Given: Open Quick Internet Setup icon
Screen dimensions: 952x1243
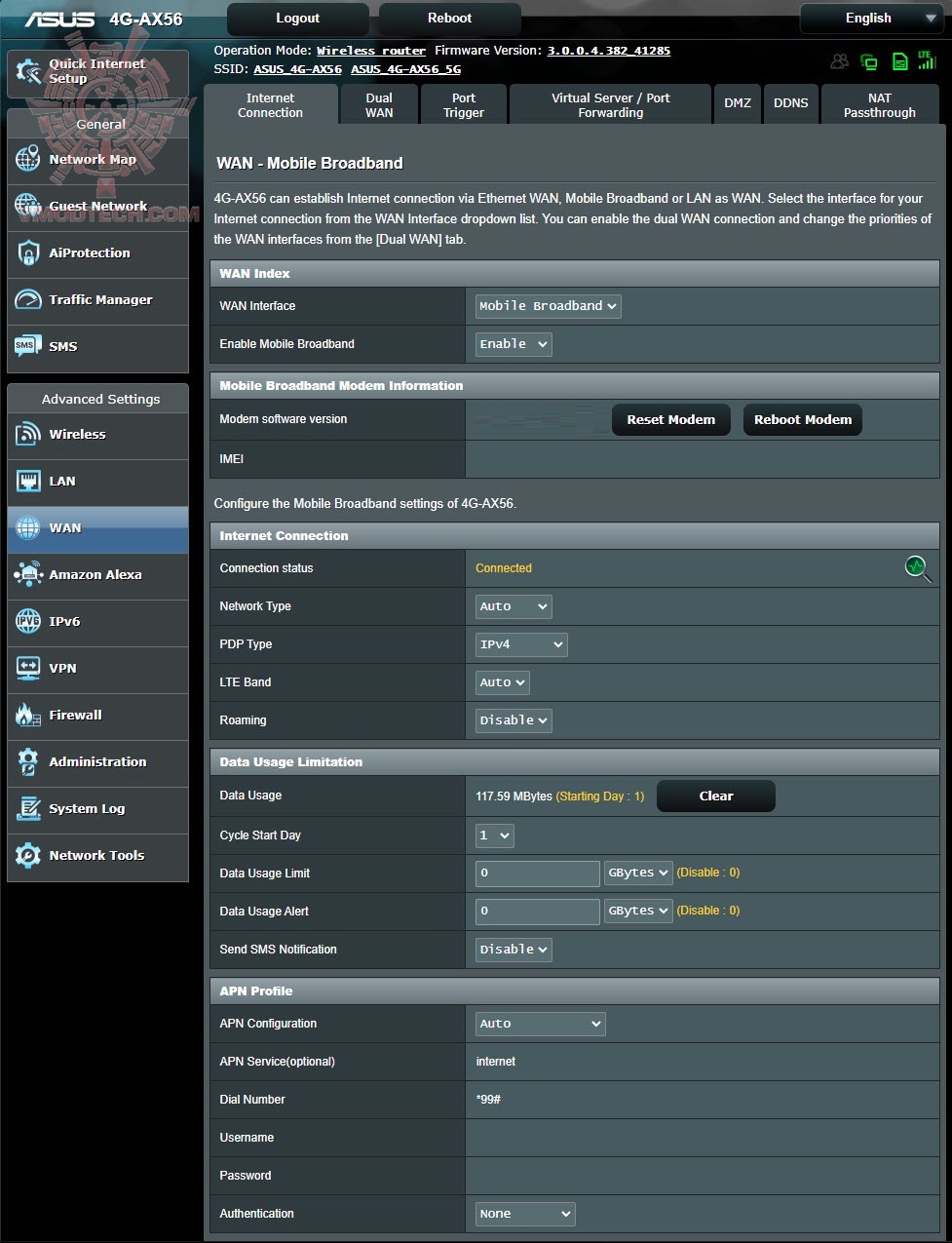Looking at the screenshot, I should (28, 71).
